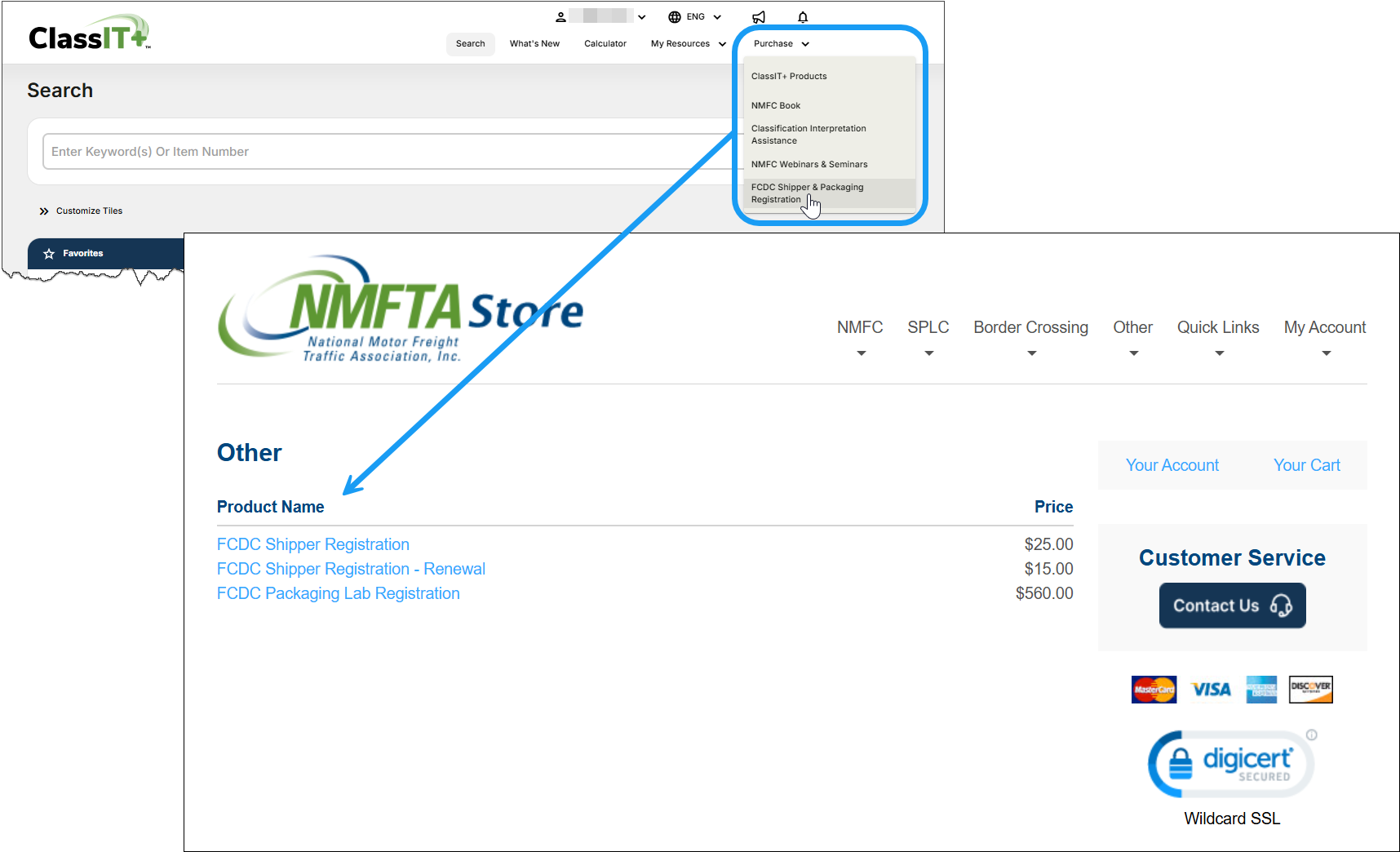
Task: Open the announcements megaphone icon
Action: click(759, 16)
